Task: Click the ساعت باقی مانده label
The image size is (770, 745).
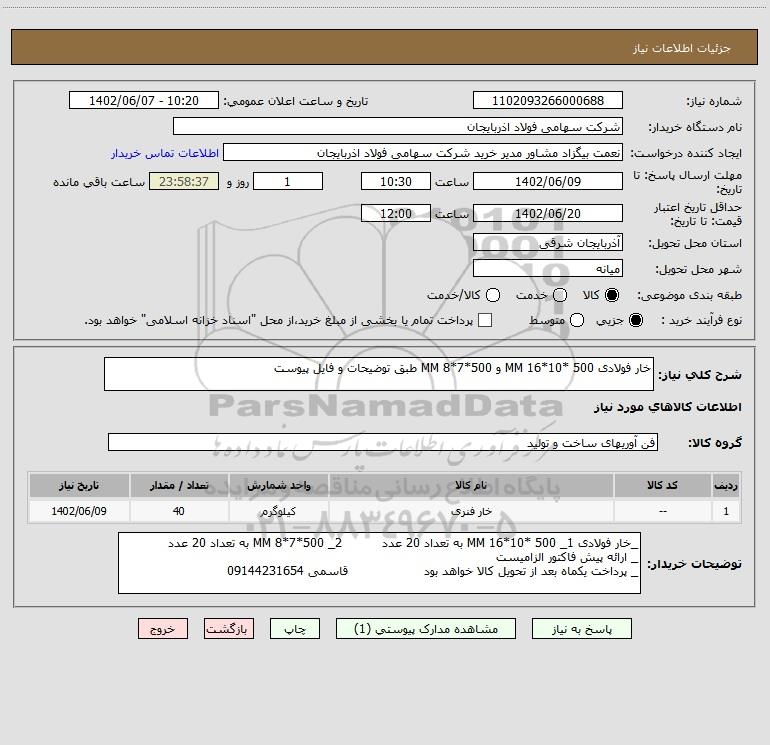Action: (x=99, y=182)
